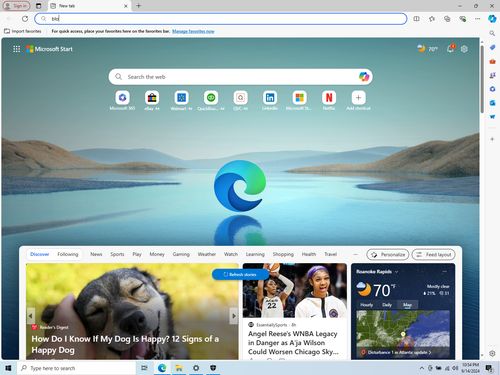Viewport: 500px width, 375px height.
Task: Open the Split screen toolbar icon
Action: pos(416,19)
